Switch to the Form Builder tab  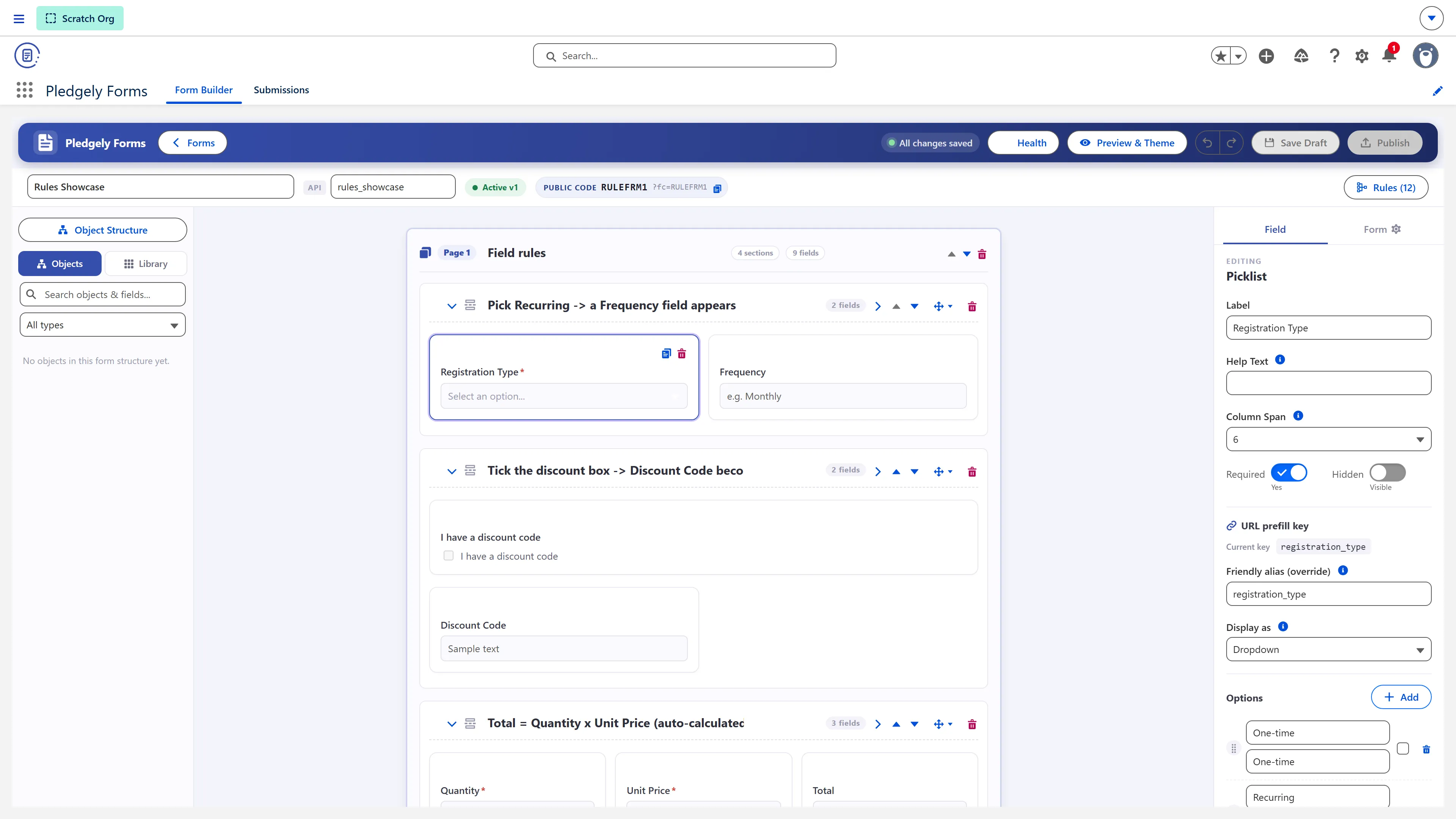pyautogui.click(x=204, y=90)
